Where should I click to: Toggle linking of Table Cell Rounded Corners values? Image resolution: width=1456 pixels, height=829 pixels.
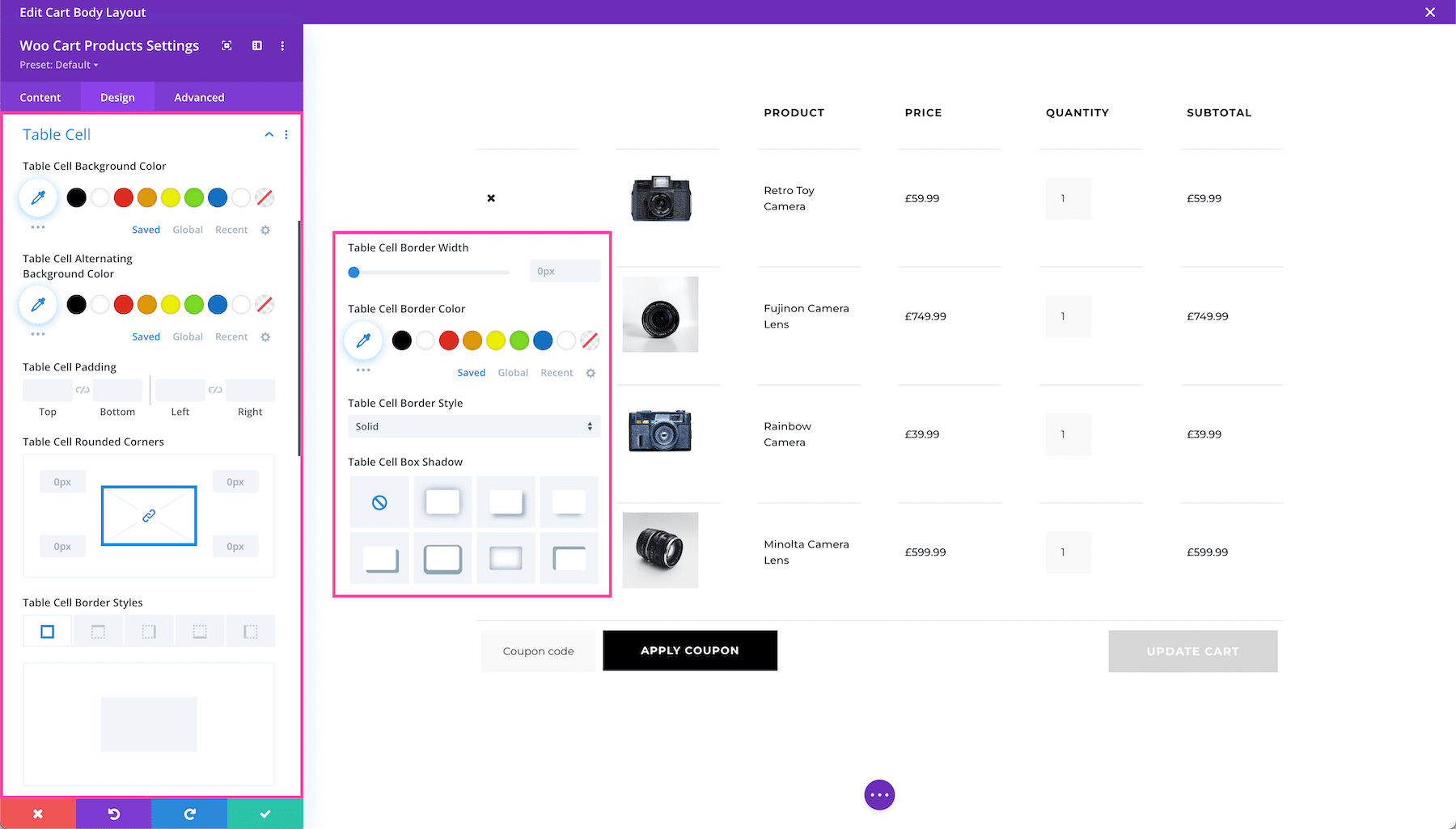tap(148, 515)
